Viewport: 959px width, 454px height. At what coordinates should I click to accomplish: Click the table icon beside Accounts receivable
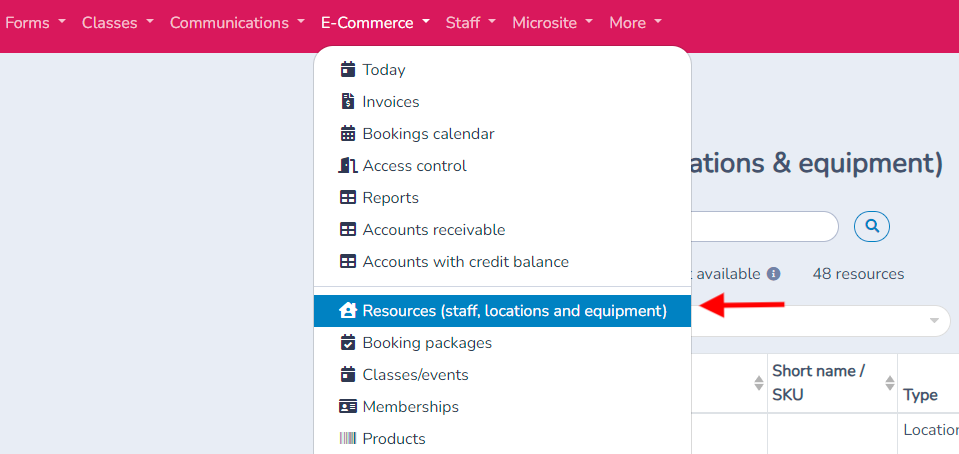[347, 229]
